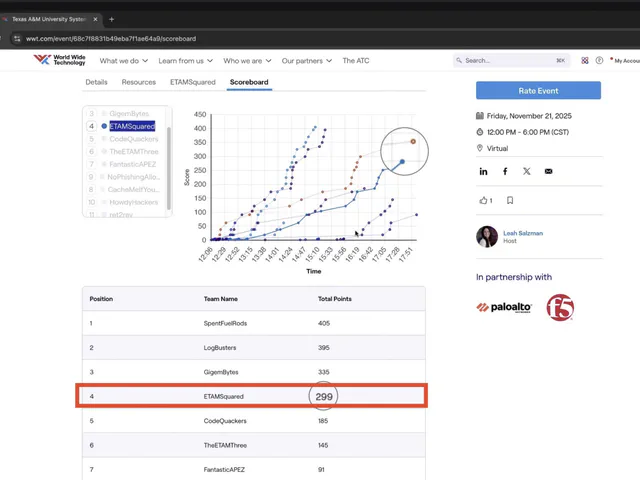Click the browser address bar URL
The width and height of the screenshot is (640, 480).
click(111, 39)
